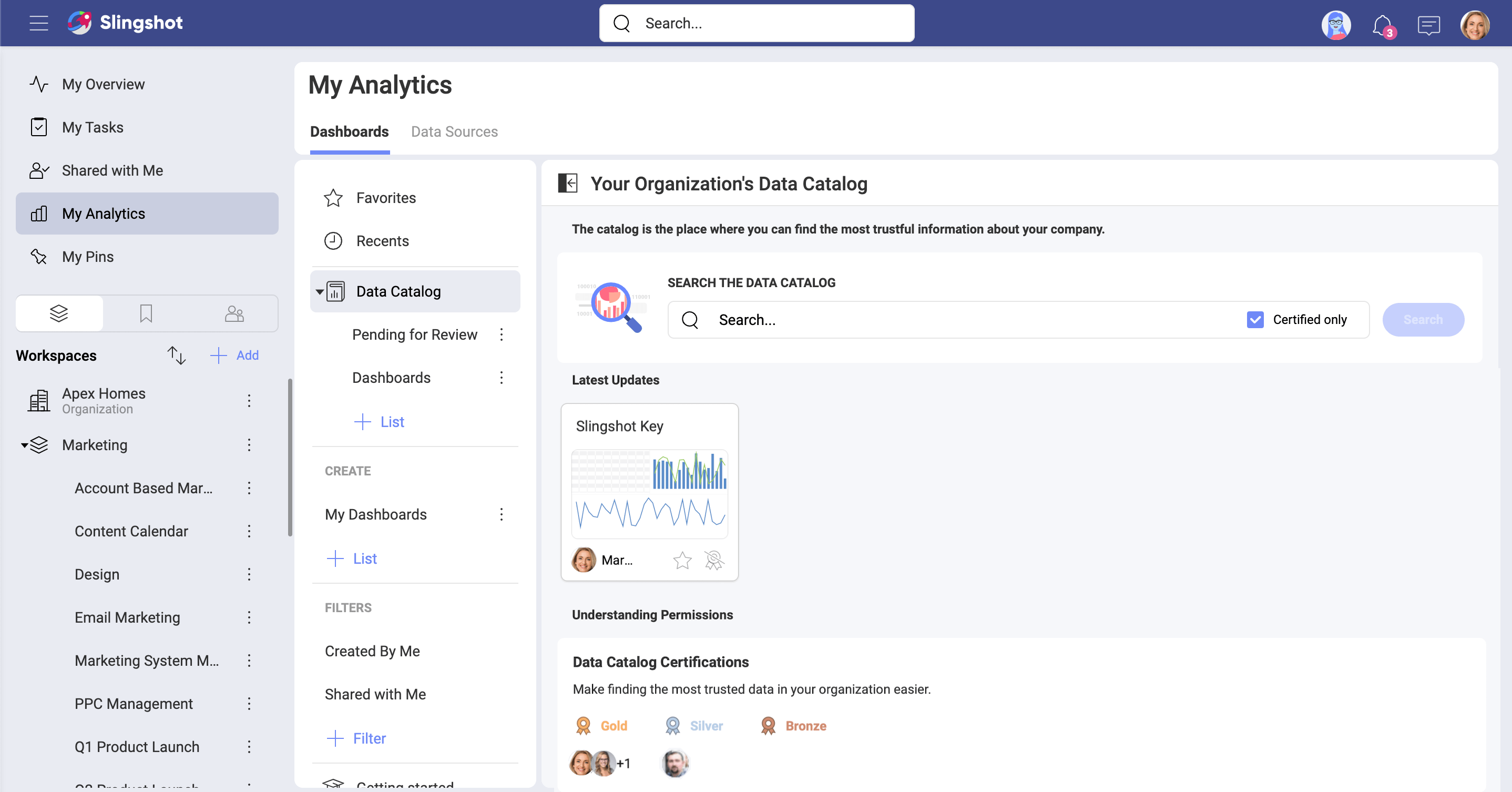Open options for Email Marketing
Viewport: 1512px width, 792px height.
click(x=249, y=617)
